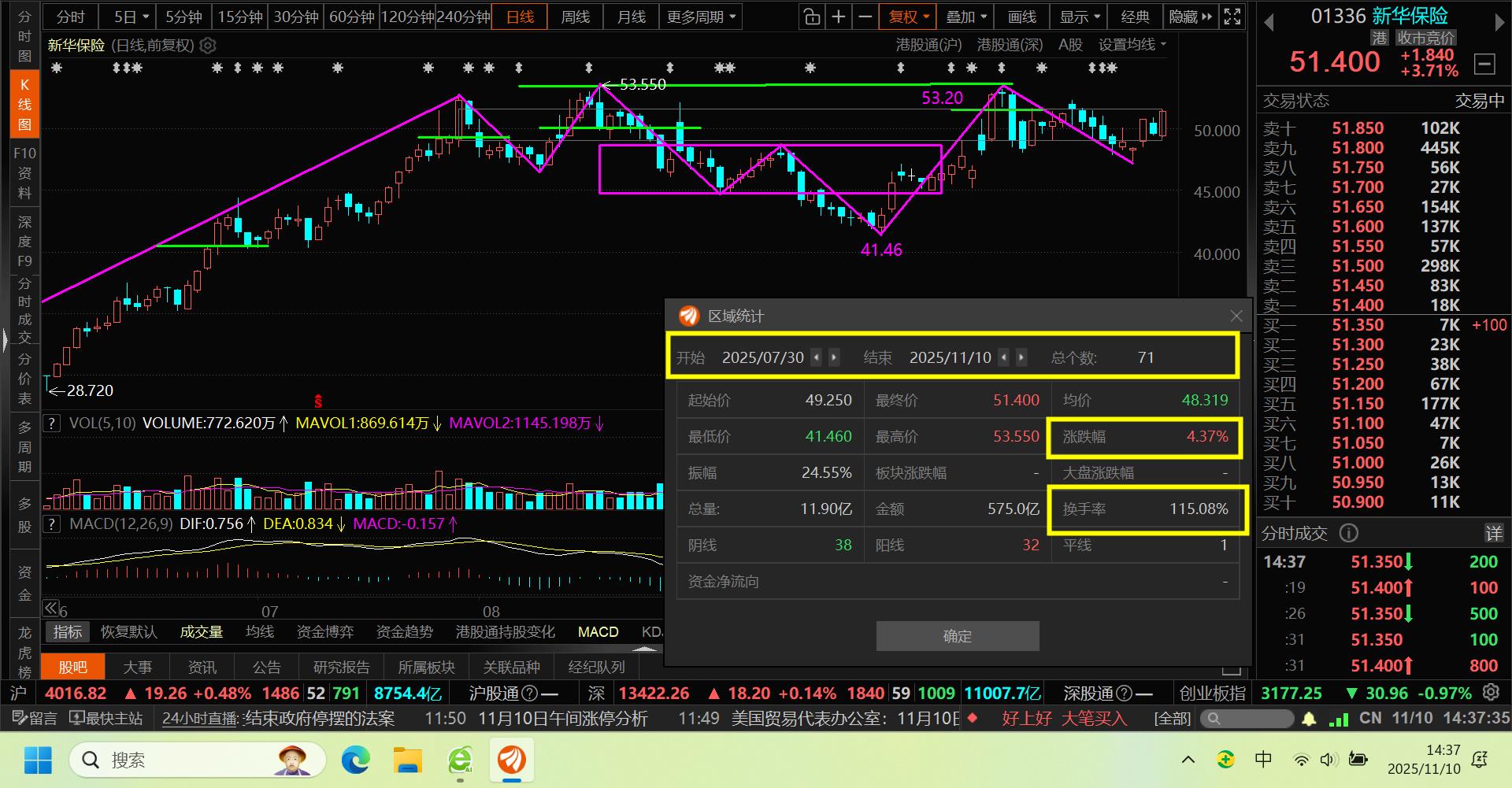The width and height of the screenshot is (1512, 788).
Task: Click the 恢复默认 restore defaults button
Action: [129, 632]
